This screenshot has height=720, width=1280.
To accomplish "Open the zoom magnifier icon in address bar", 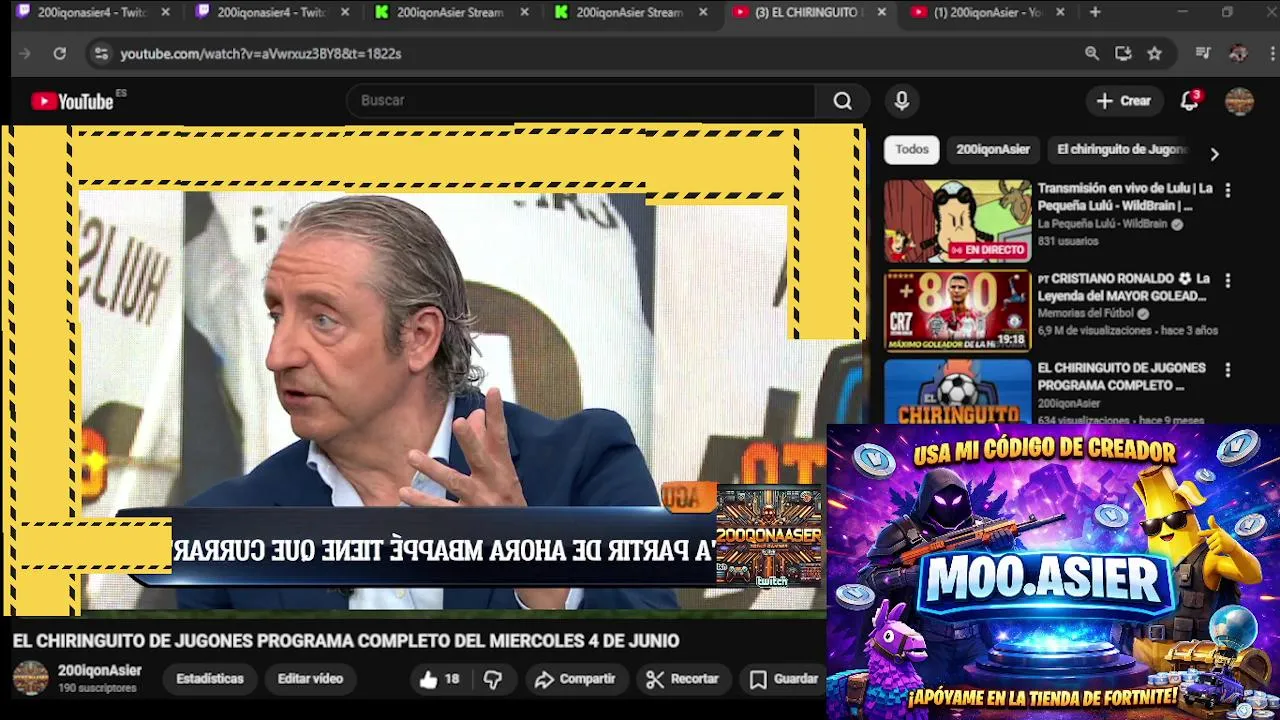I will pyautogui.click(x=1092, y=54).
